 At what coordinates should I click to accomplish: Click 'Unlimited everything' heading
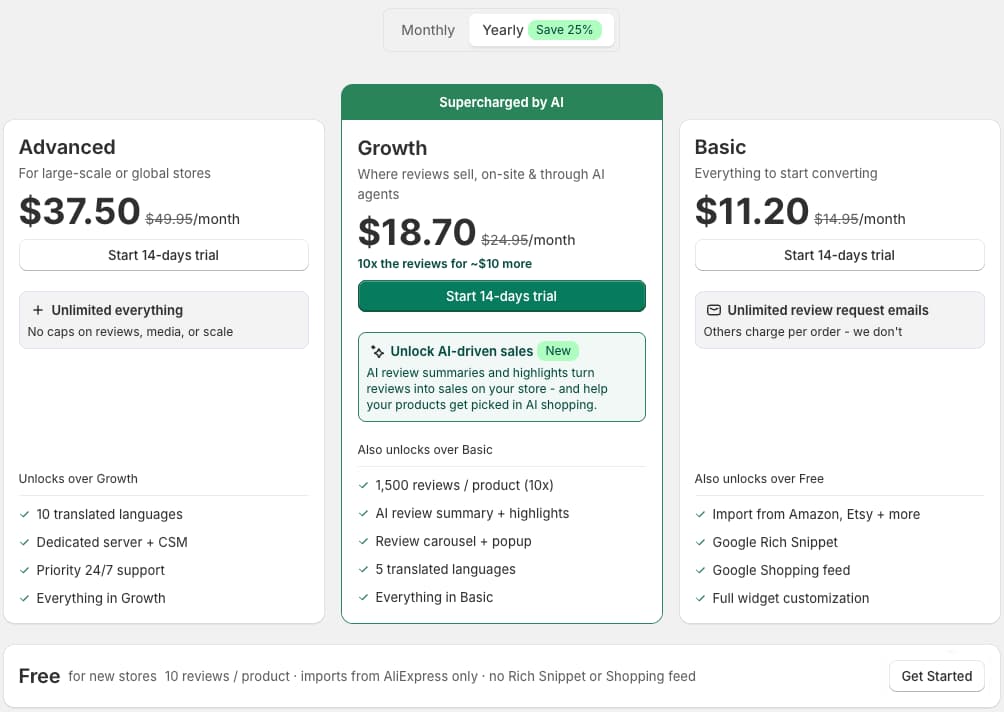coord(117,310)
